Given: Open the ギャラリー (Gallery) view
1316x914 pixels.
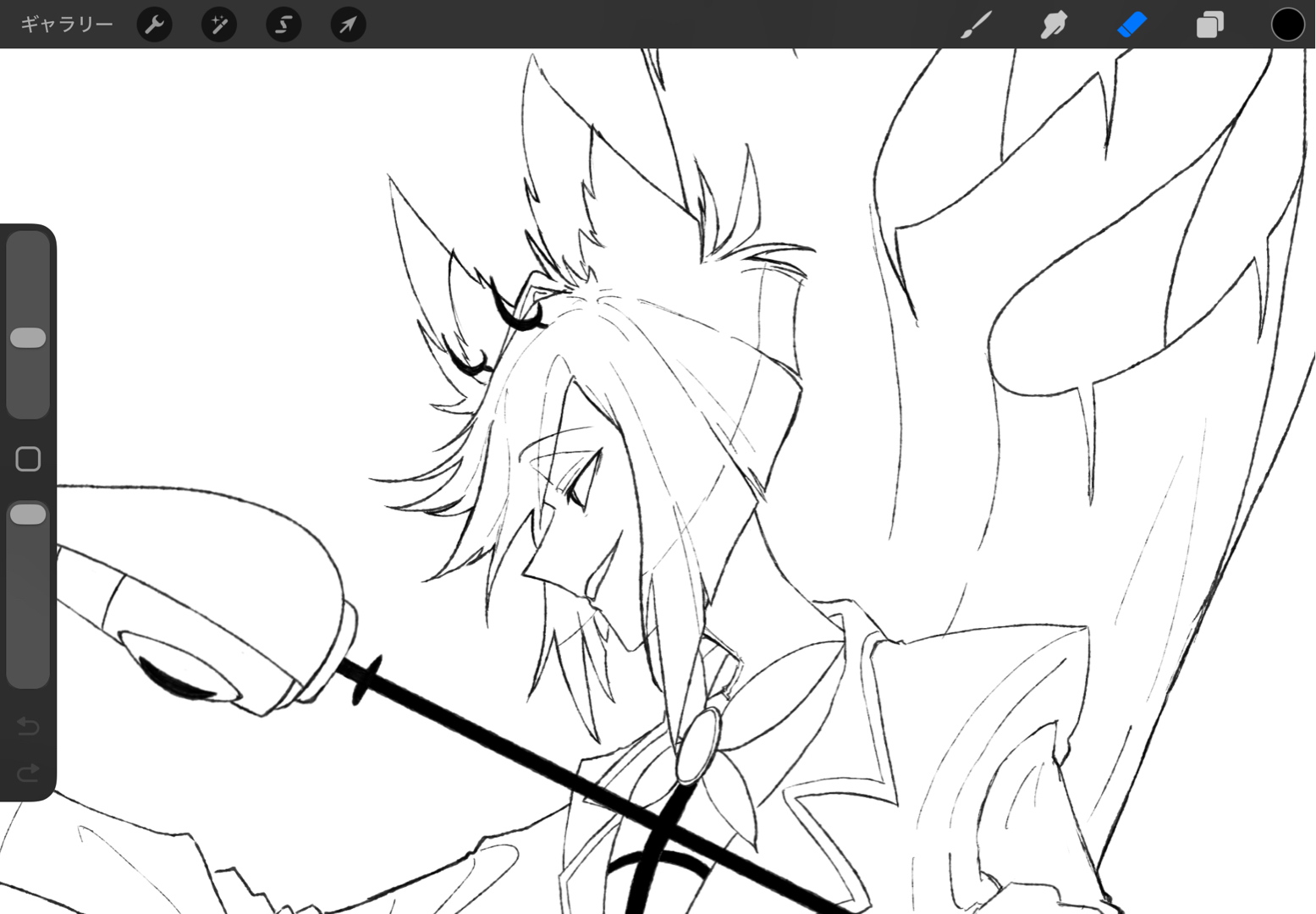Looking at the screenshot, I should point(66,25).
